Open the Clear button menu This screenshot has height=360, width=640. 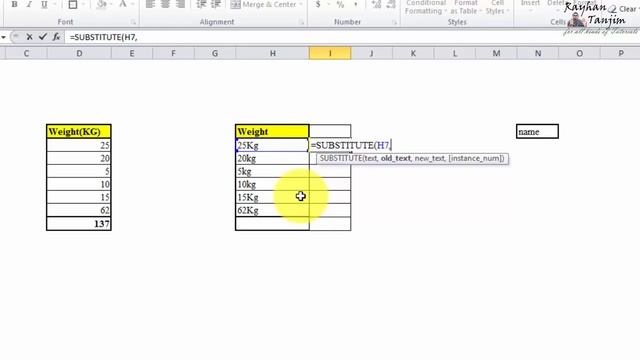pos(623,9)
